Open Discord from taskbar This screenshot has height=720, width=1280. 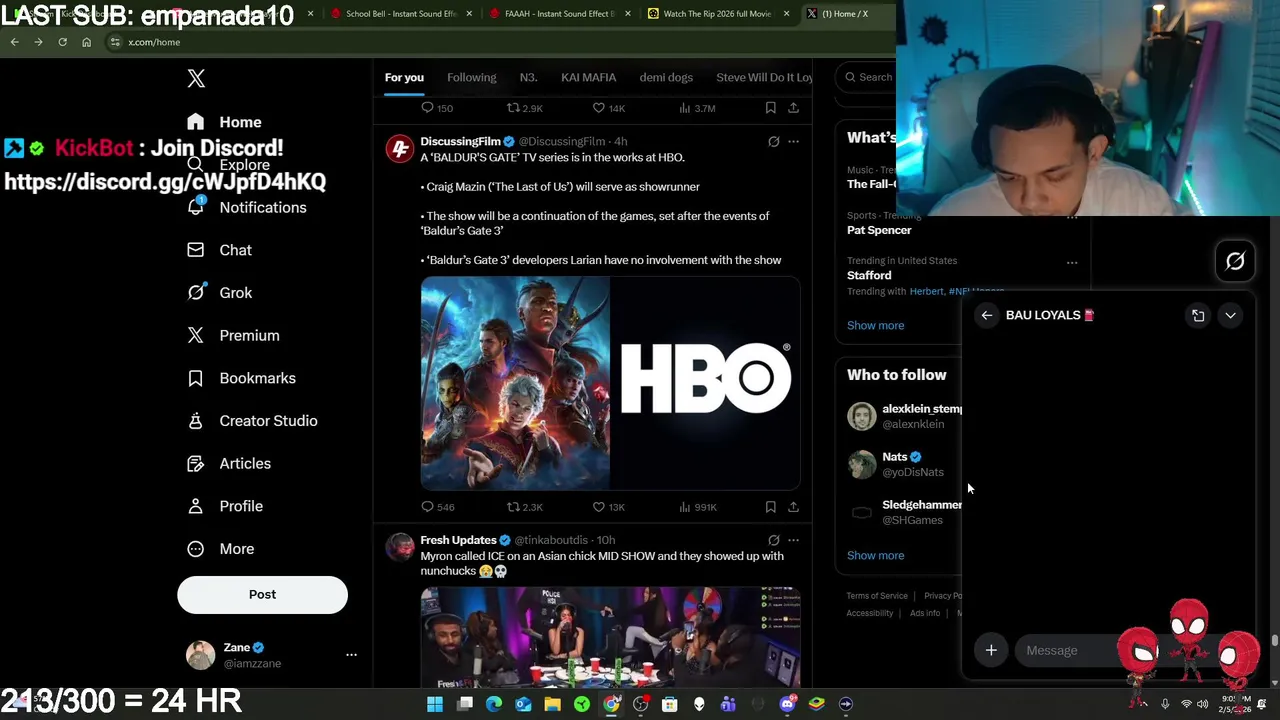click(787, 704)
